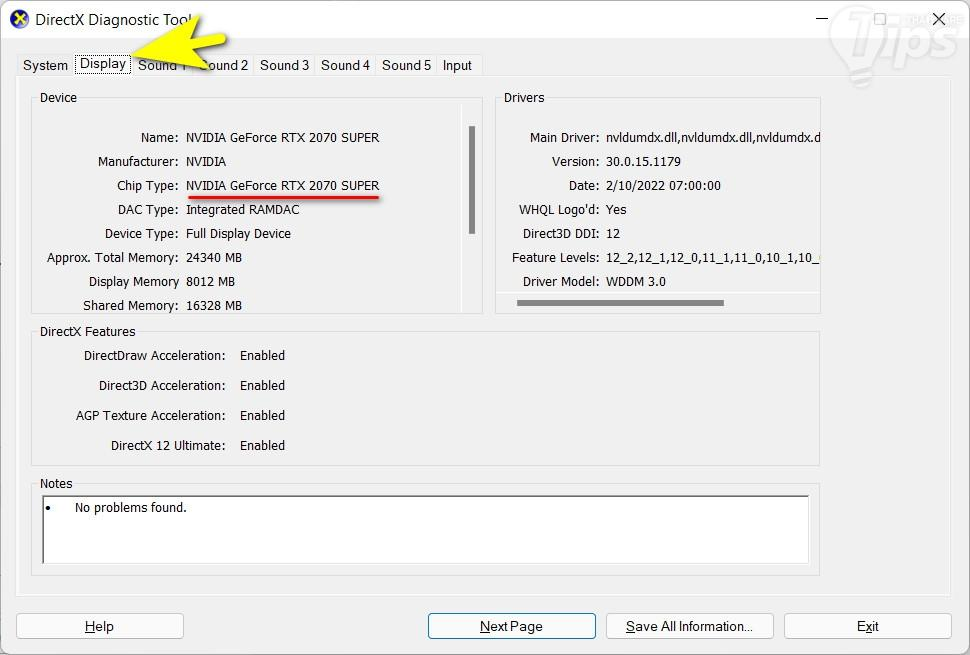The width and height of the screenshot is (970, 655).
Task: Click the WHQL Logo'd value Yes
Action: click(x=616, y=210)
